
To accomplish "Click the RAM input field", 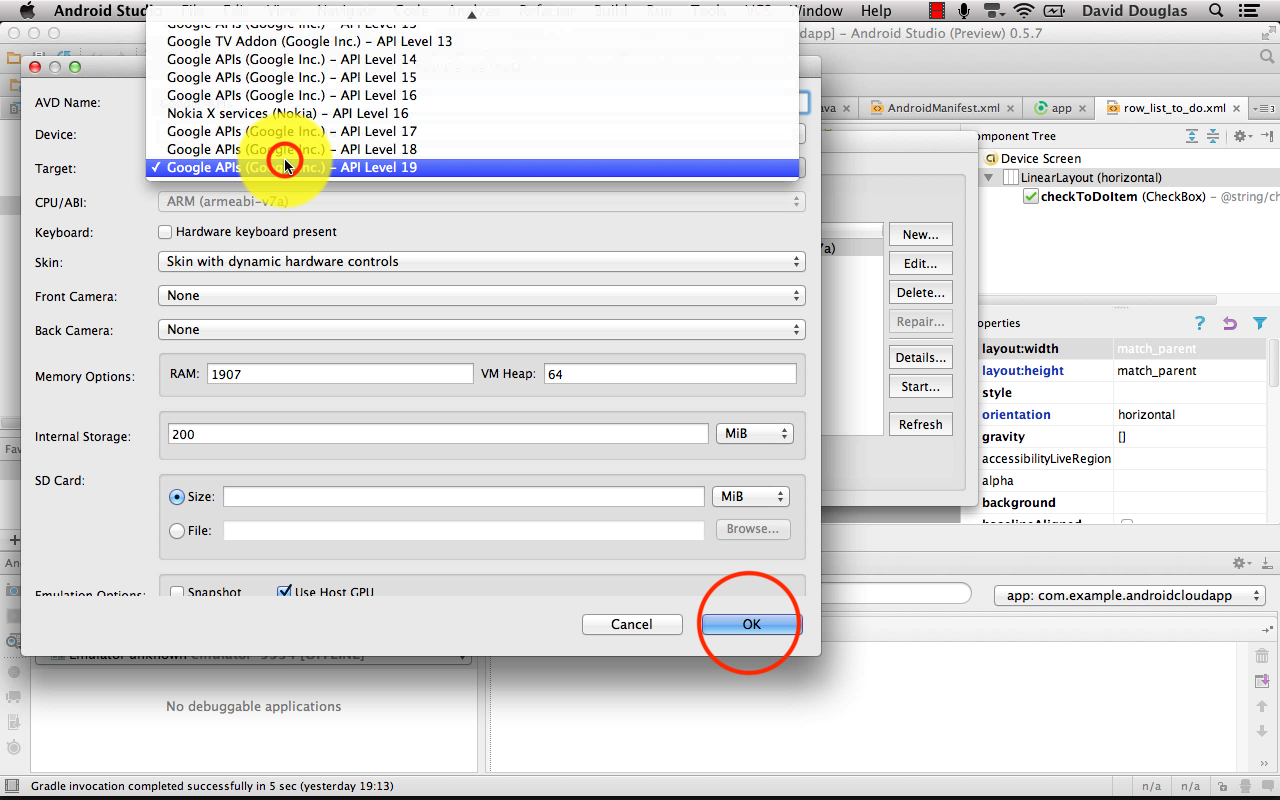I will [x=340, y=374].
